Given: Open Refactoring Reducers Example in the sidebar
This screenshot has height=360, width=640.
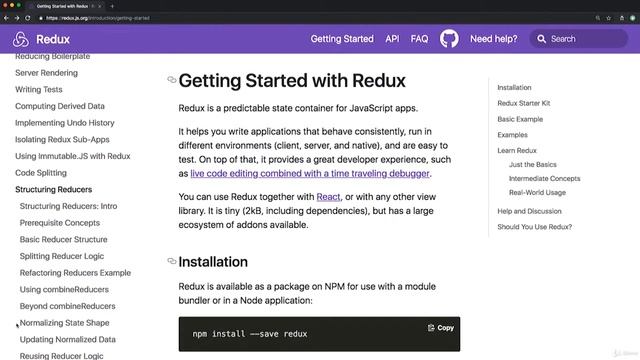Looking at the screenshot, I should coord(75,273).
